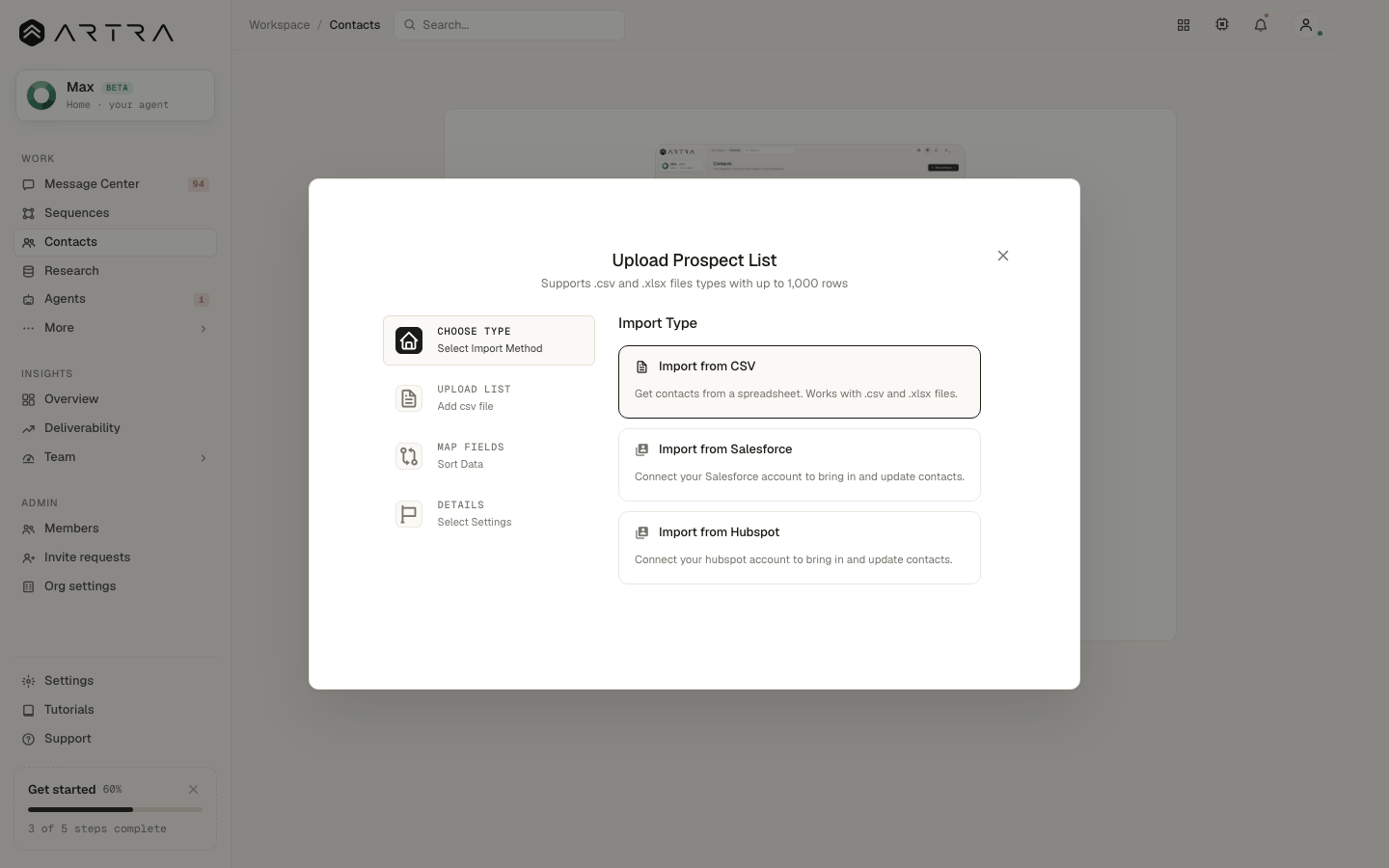The height and width of the screenshot is (868, 1389).
Task: Click the Support help icon
Action: click(x=28, y=739)
